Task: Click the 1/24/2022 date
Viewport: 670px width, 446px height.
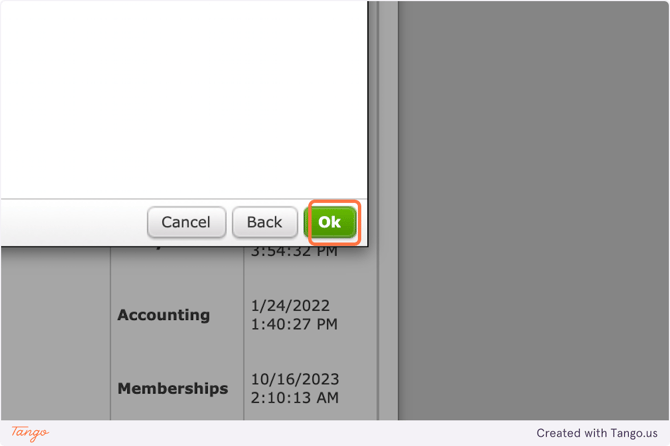Action: 292,306
